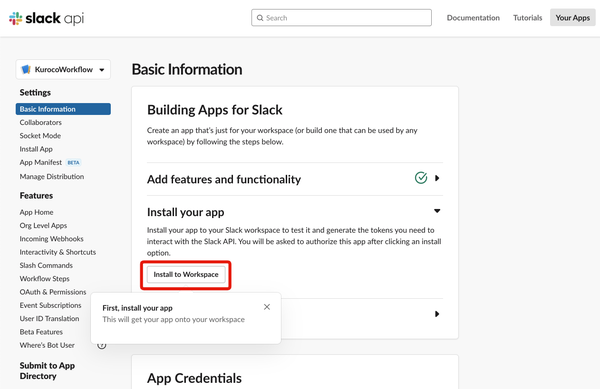600x389 pixels.
Task: Click the Settings sidebar heading
Action: point(35,93)
